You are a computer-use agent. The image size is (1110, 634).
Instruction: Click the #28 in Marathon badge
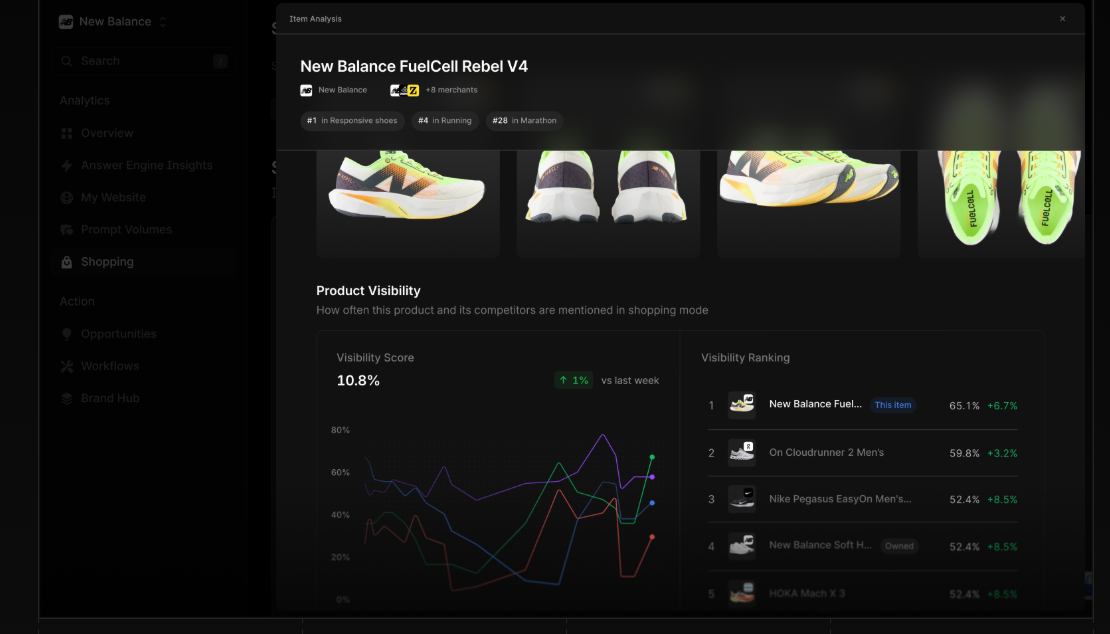[x=524, y=120]
